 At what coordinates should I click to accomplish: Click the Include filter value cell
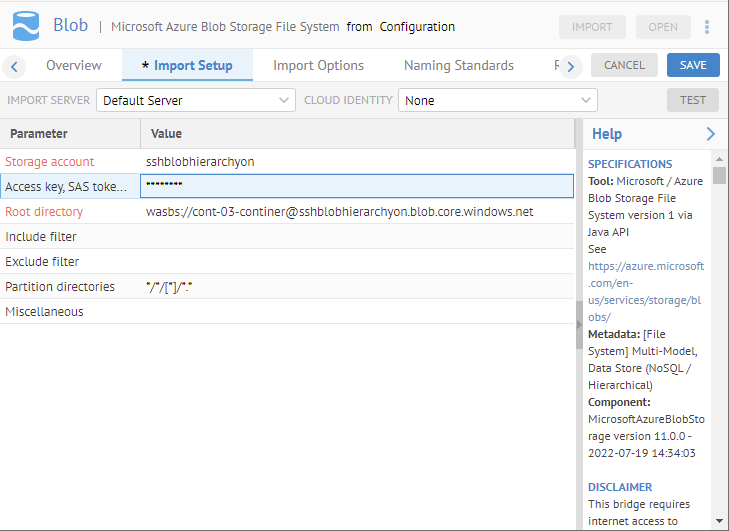point(356,237)
